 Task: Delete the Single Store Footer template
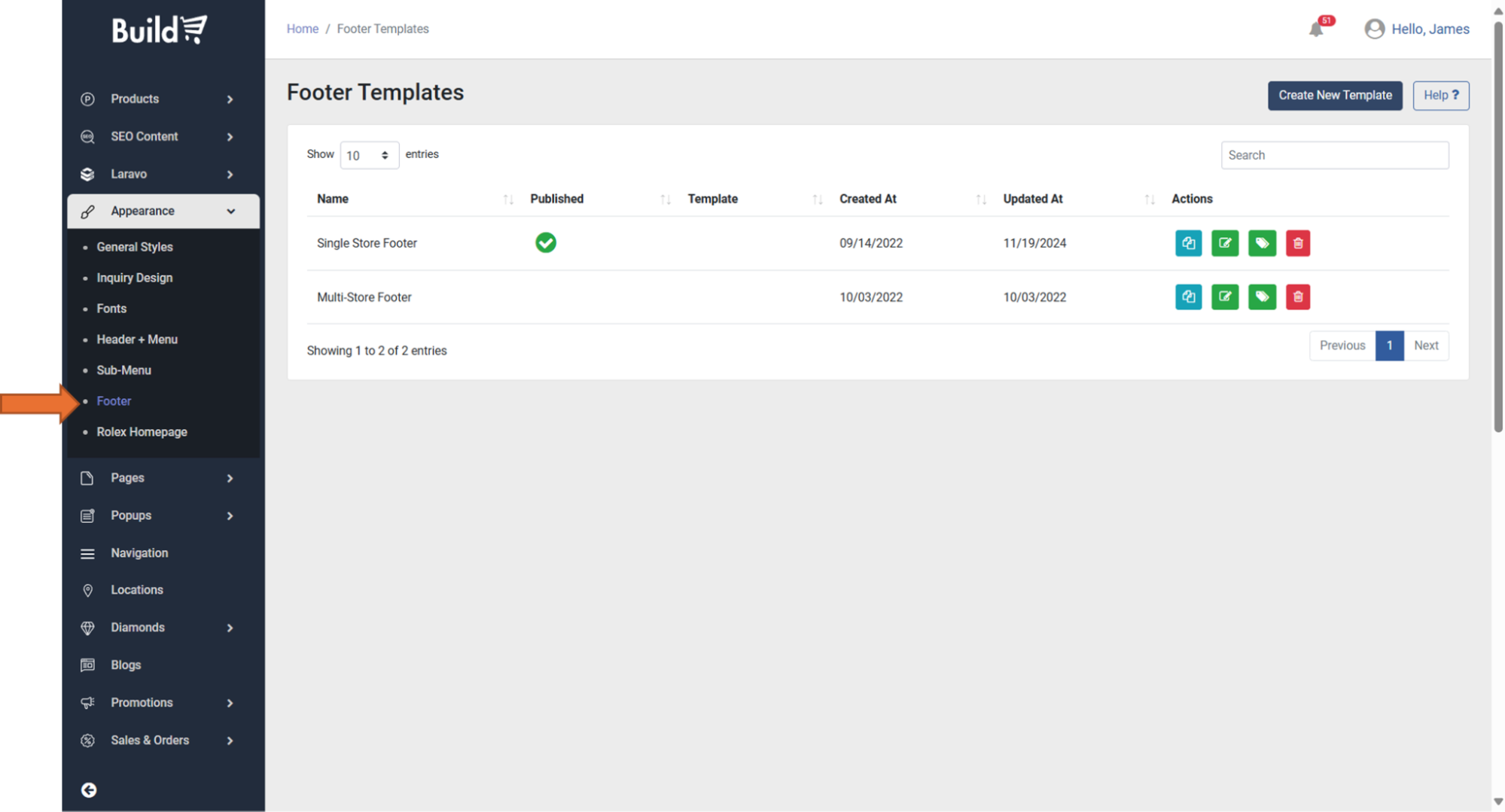coord(1298,243)
